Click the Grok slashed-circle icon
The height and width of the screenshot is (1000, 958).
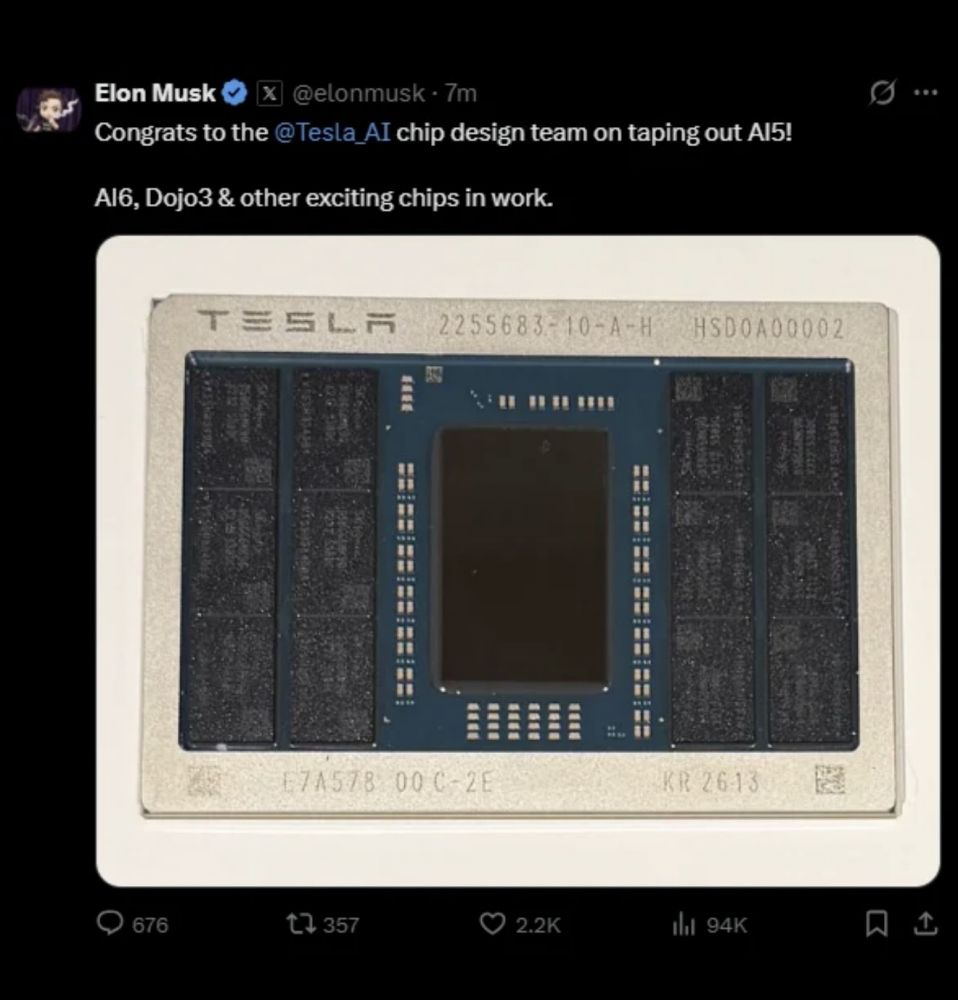click(x=883, y=93)
